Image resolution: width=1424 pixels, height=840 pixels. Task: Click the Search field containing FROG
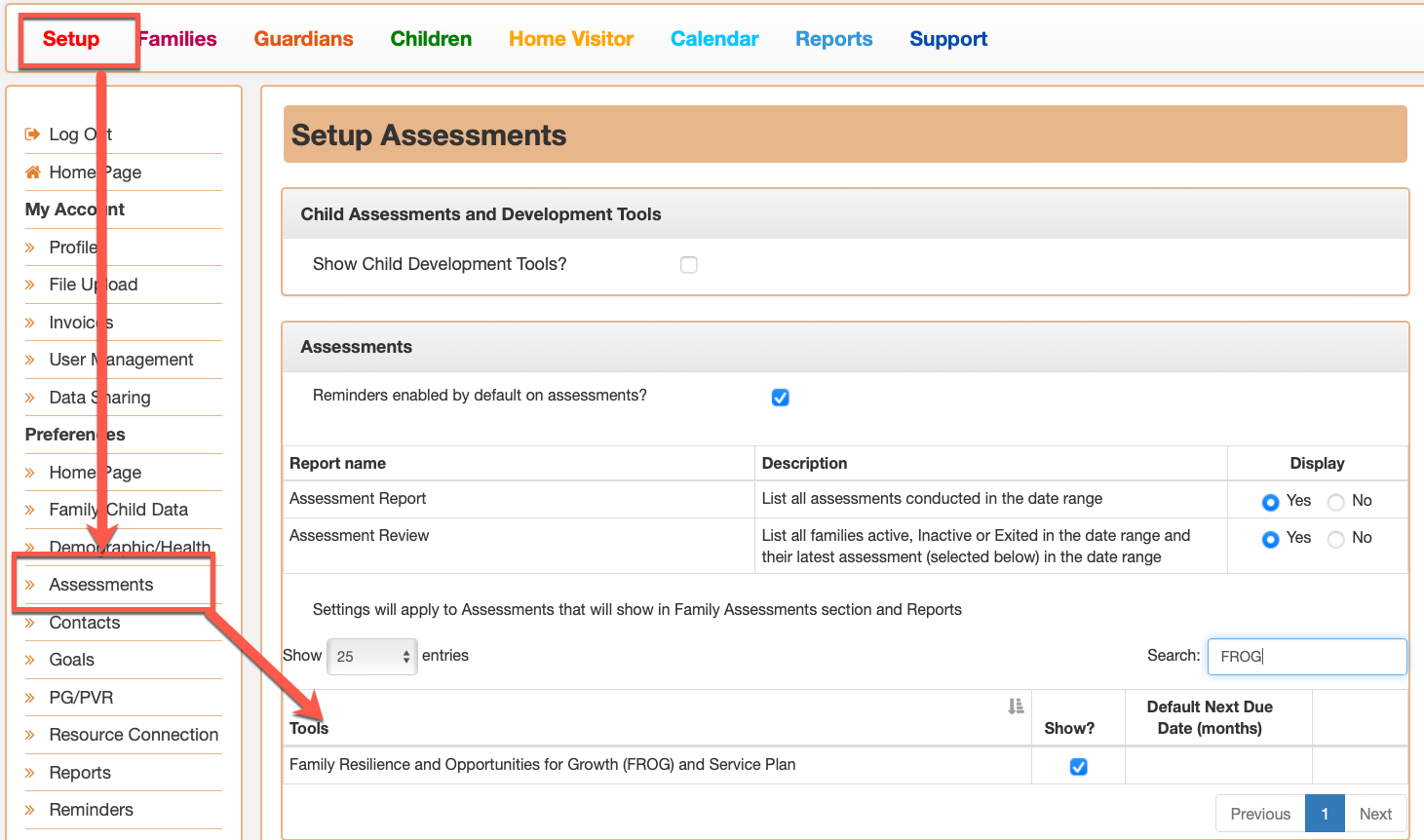(x=1307, y=657)
